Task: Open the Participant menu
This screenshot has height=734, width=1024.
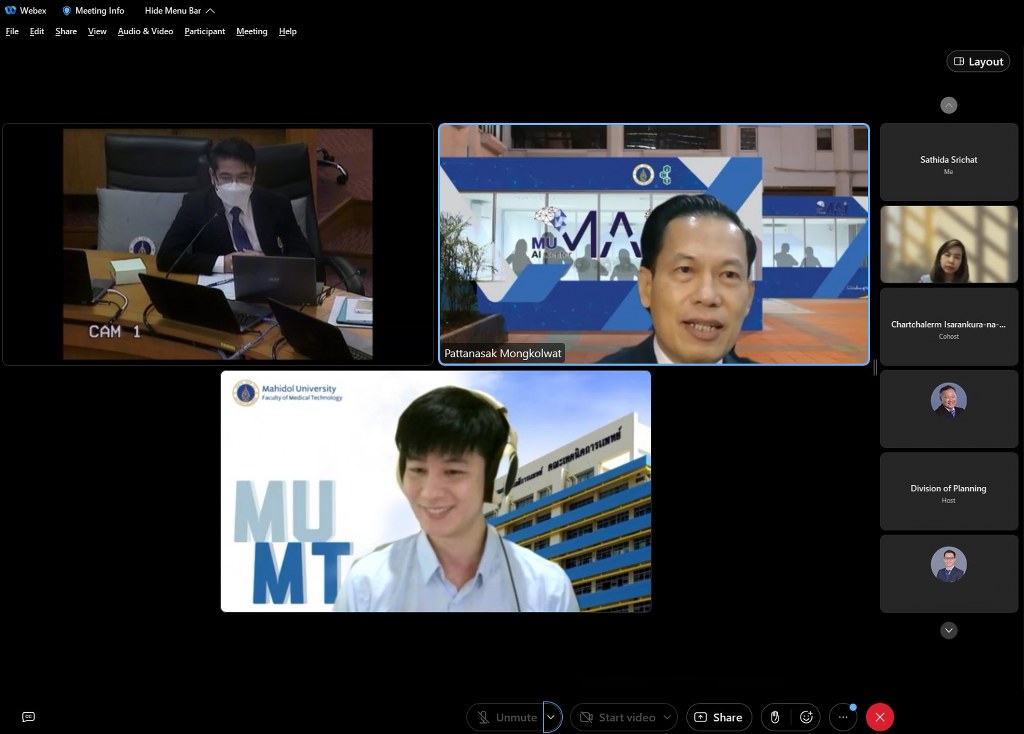Action: (204, 31)
